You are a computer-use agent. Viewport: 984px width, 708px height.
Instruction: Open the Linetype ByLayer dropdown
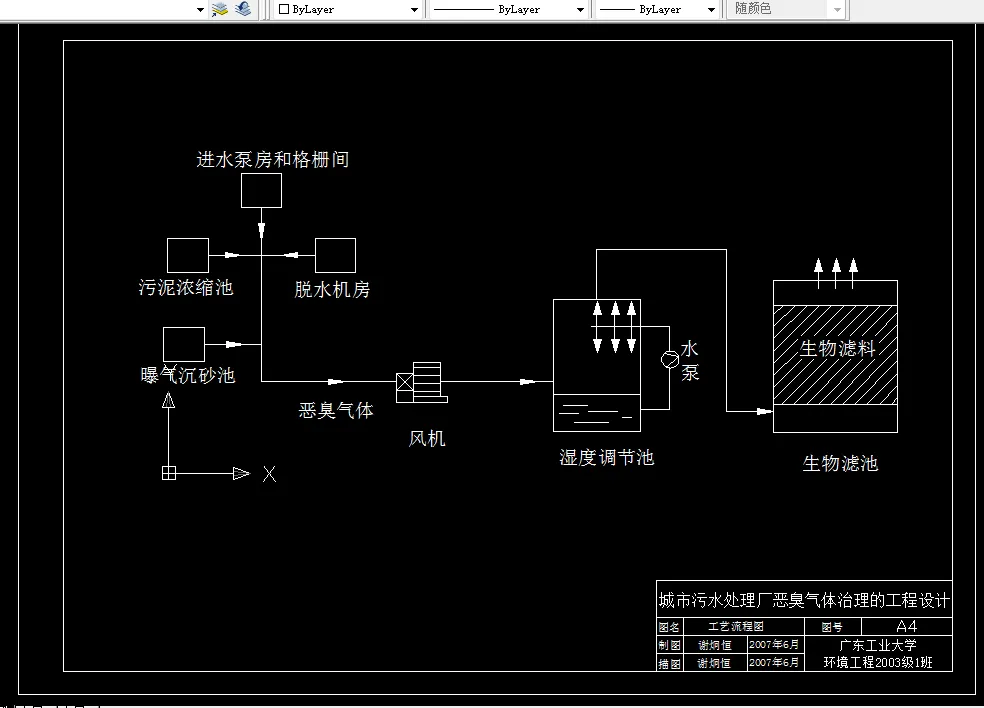tap(580, 9)
